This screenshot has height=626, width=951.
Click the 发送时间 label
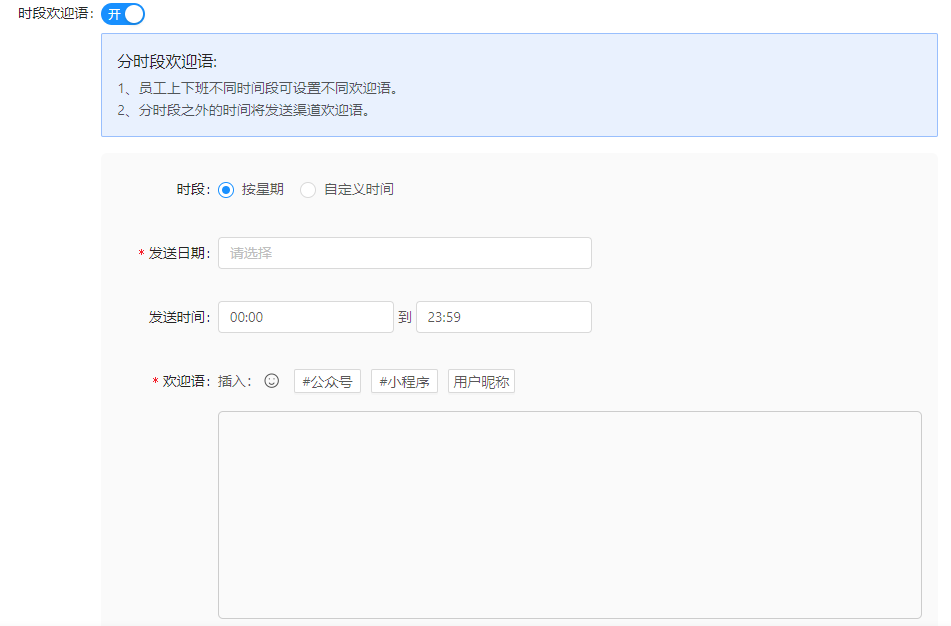(x=180, y=317)
